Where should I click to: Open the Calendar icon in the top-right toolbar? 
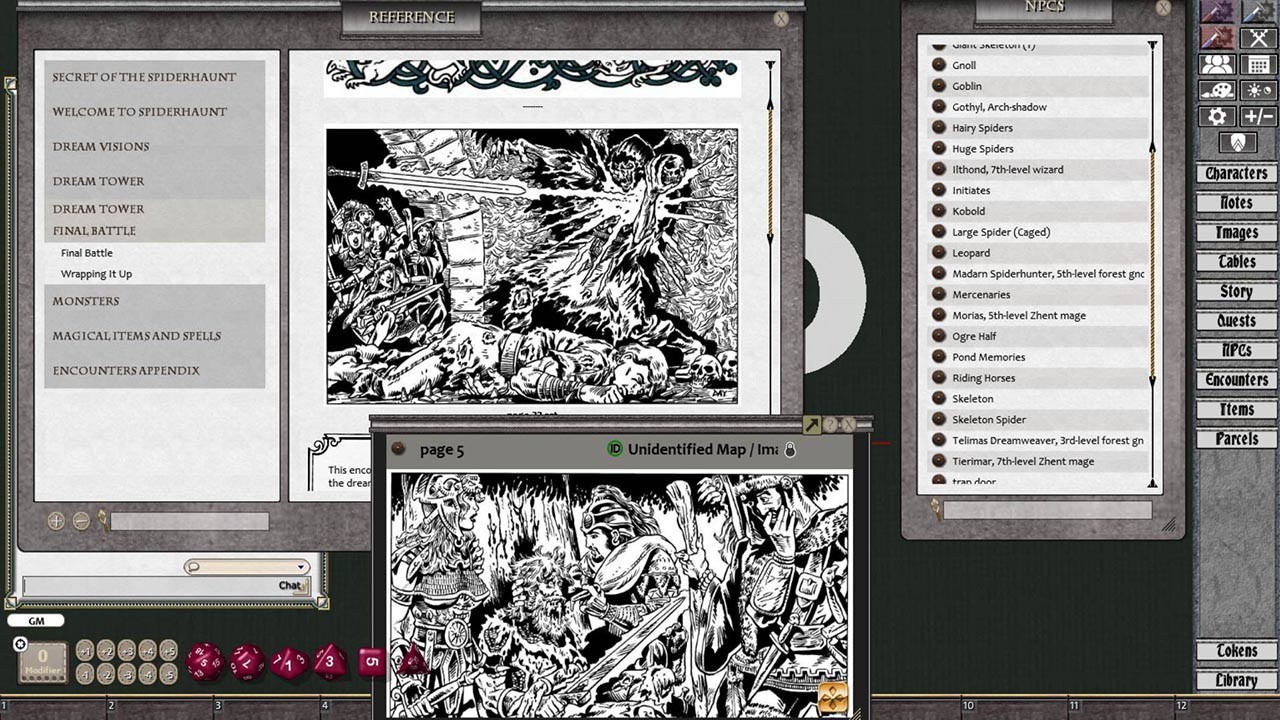coord(1257,64)
